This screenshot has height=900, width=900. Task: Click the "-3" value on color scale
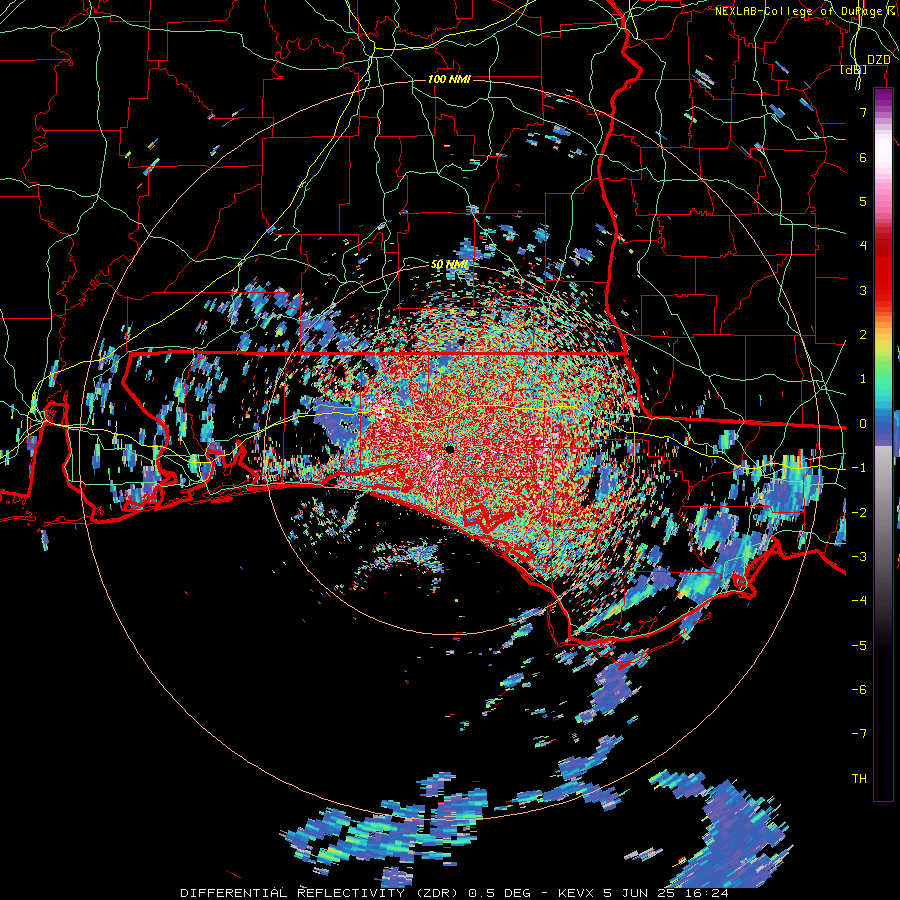859,557
